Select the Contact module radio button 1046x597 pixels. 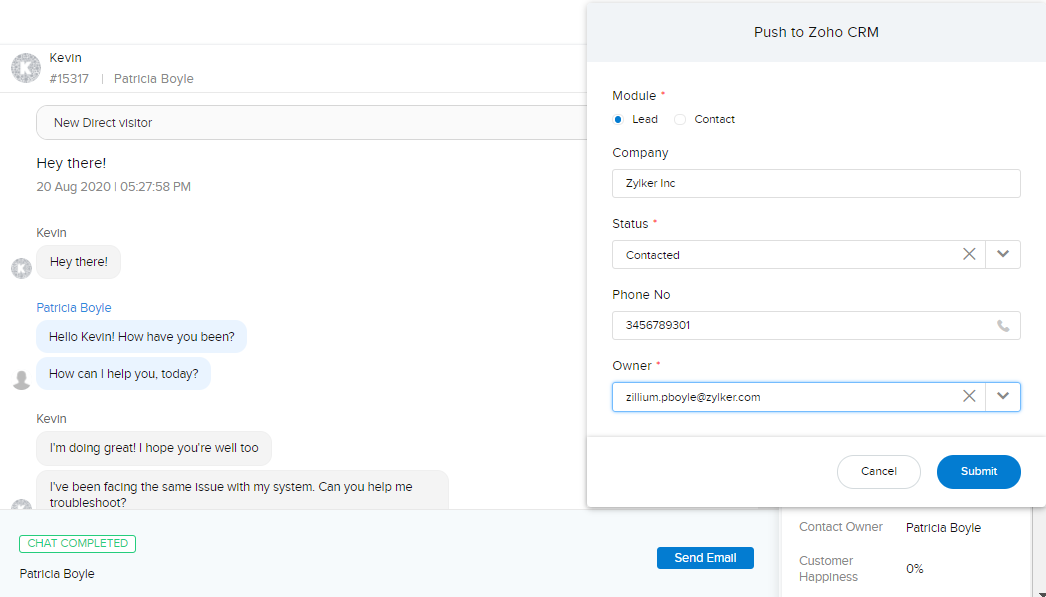point(681,120)
